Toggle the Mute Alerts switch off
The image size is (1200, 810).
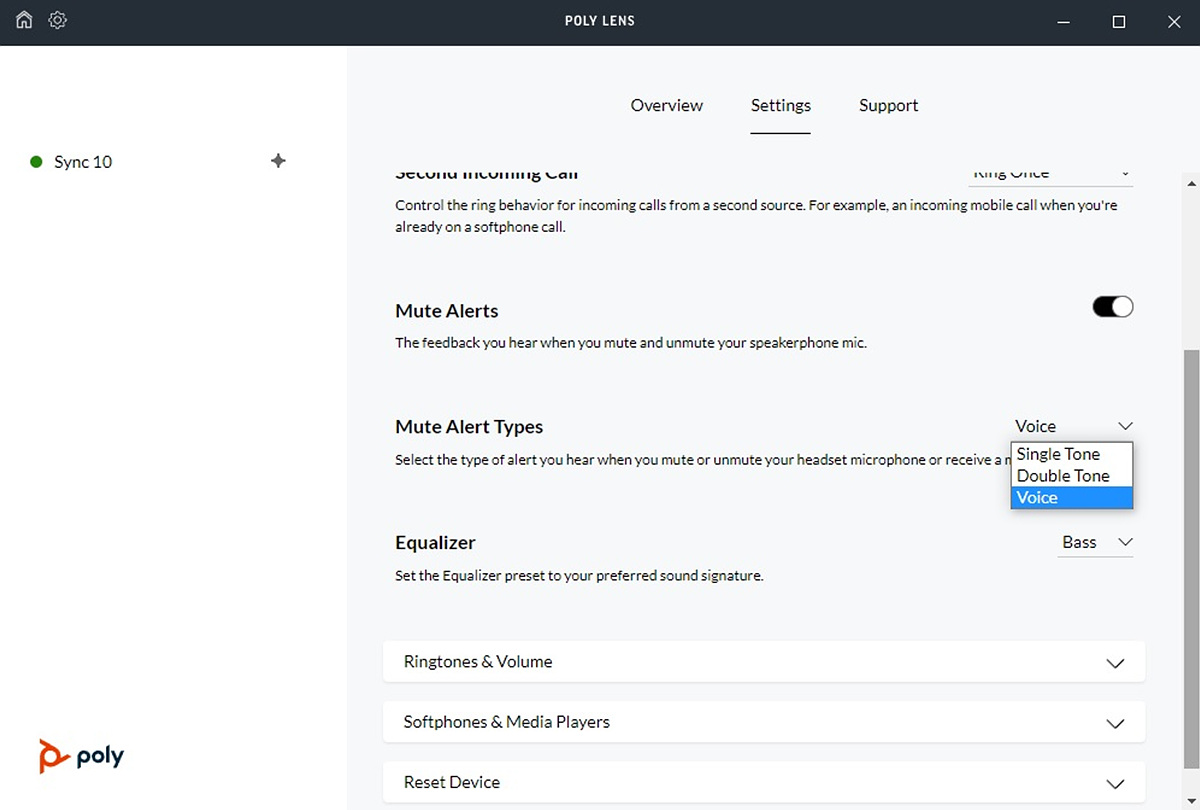(1113, 307)
